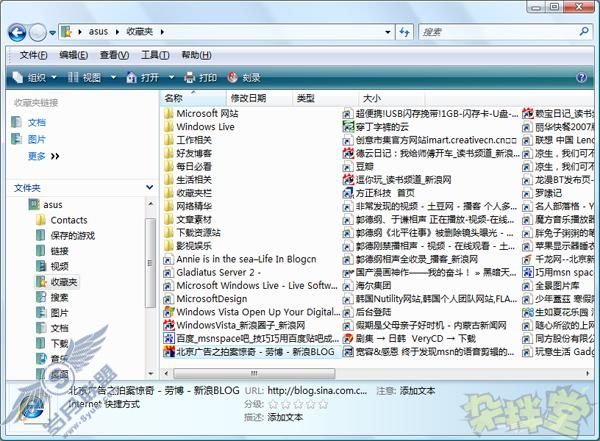The width and height of the screenshot is (600, 441).
Task: Sort by the 名称 column header
Action: click(x=193, y=98)
